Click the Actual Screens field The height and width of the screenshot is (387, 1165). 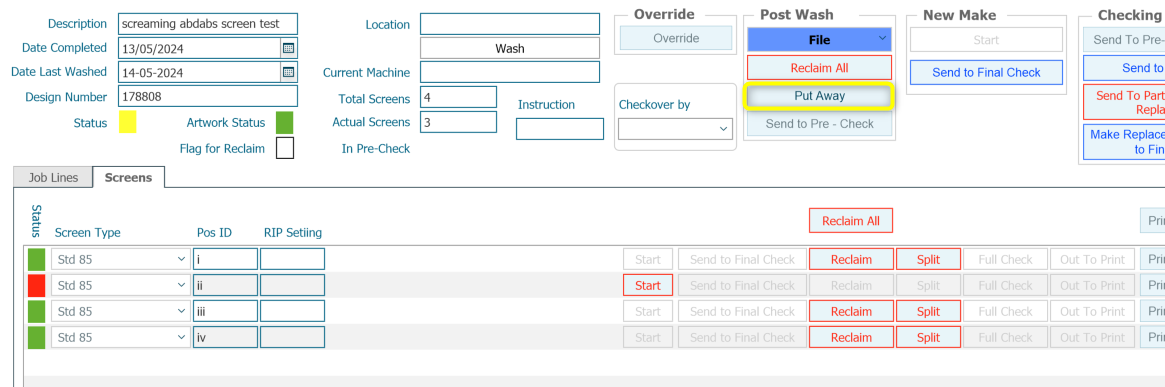click(458, 122)
